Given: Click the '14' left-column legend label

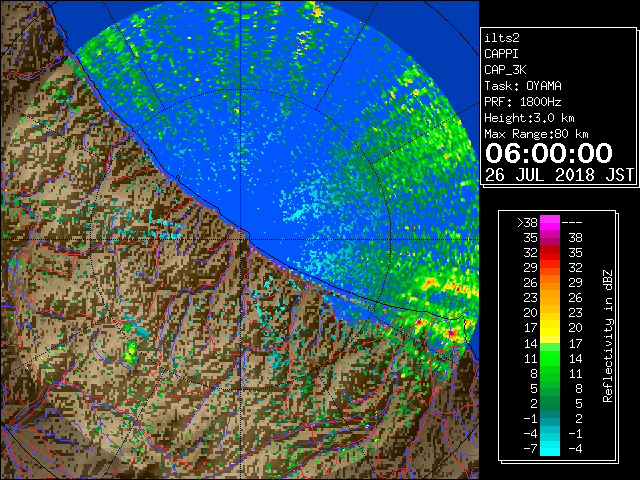Looking at the screenshot, I should (x=531, y=343).
